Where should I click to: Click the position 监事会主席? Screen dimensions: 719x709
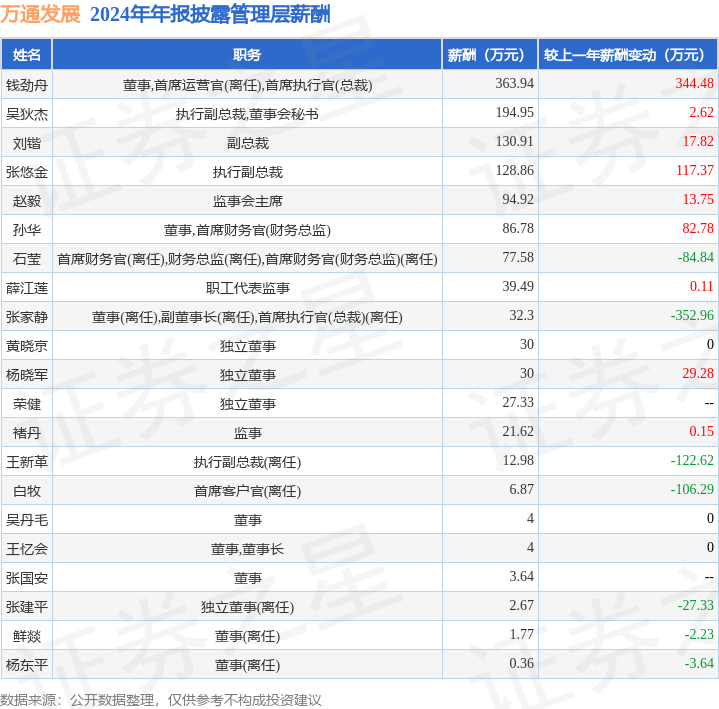click(x=248, y=201)
